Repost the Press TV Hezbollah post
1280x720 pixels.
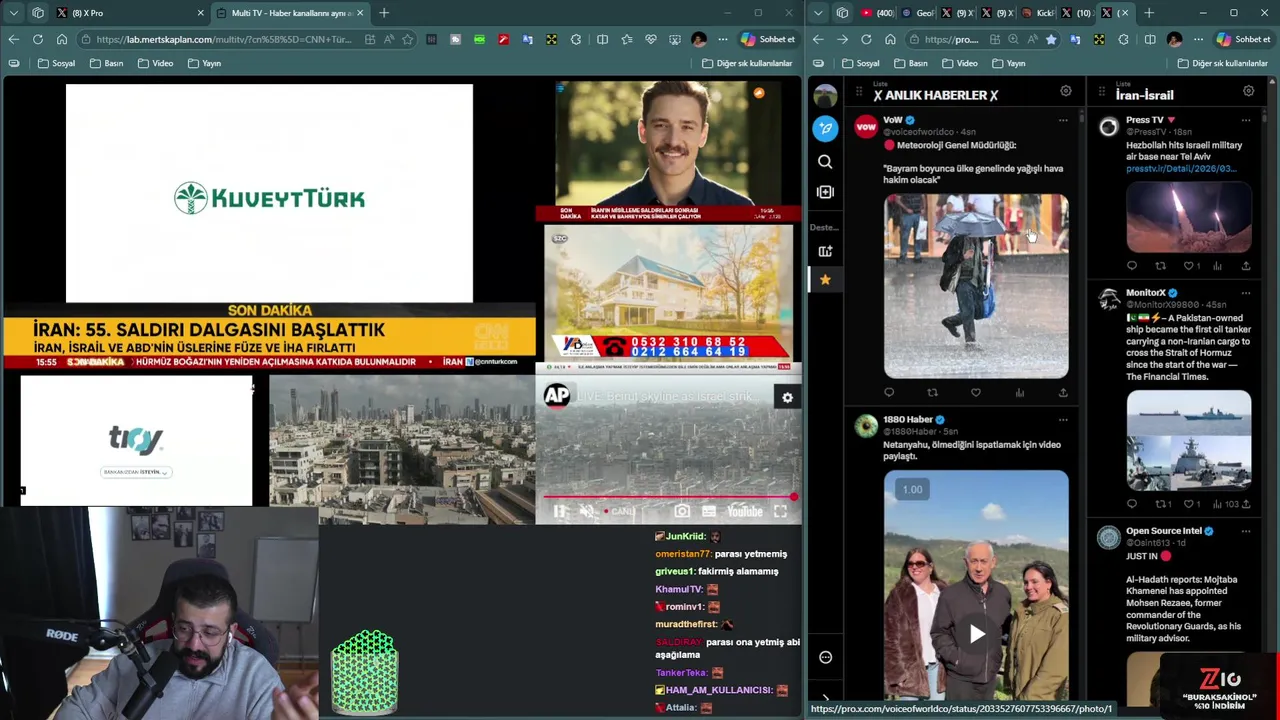(x=1160, y=266)
